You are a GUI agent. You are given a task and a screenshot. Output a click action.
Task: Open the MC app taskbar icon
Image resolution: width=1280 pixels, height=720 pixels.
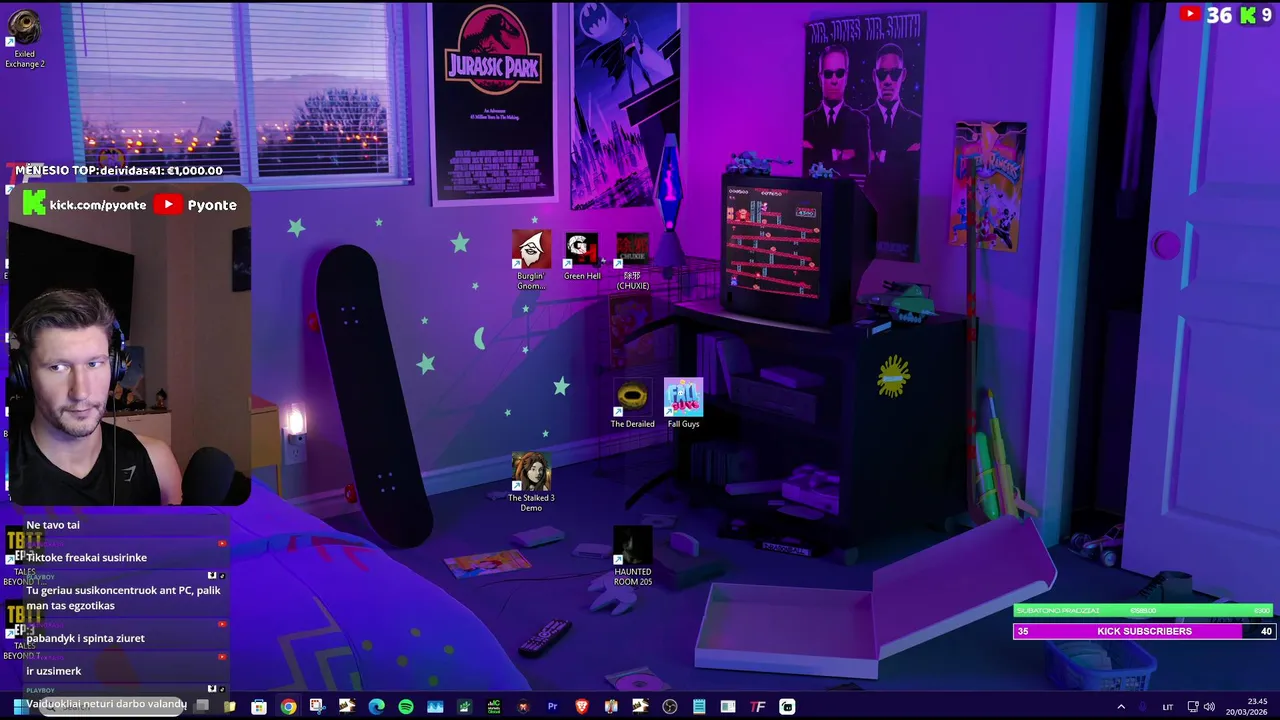[493, 706]
